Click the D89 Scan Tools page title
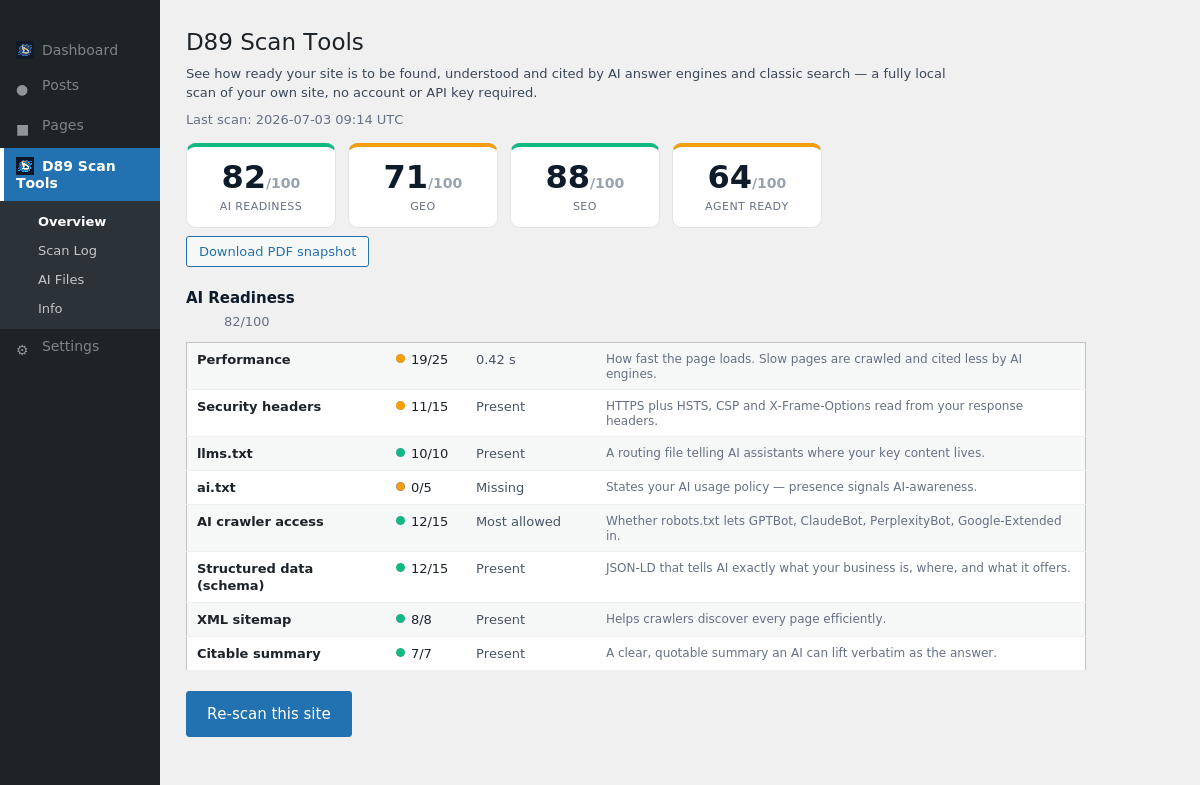This screenshot has height=785, width=1200. tap(275, 42)
